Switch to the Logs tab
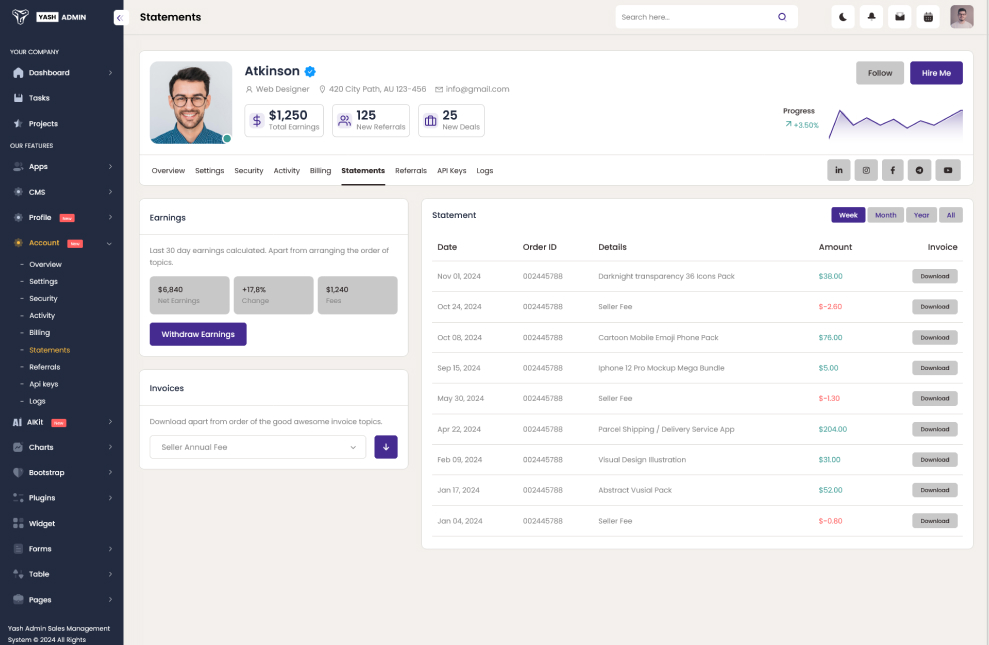This screenshot has height=645, width=989. [484, 171]
